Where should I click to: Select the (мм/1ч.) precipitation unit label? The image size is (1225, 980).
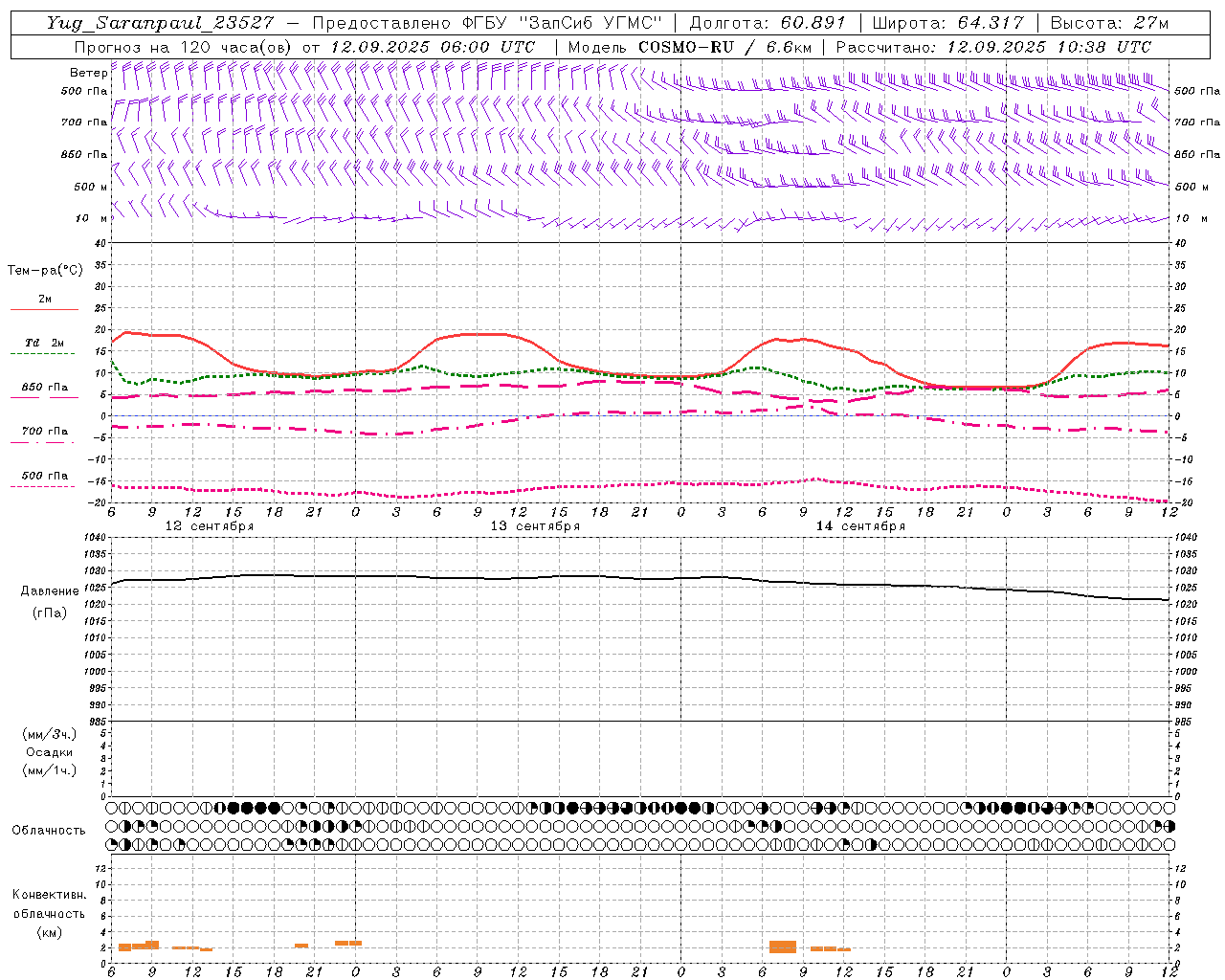(50, 770)
